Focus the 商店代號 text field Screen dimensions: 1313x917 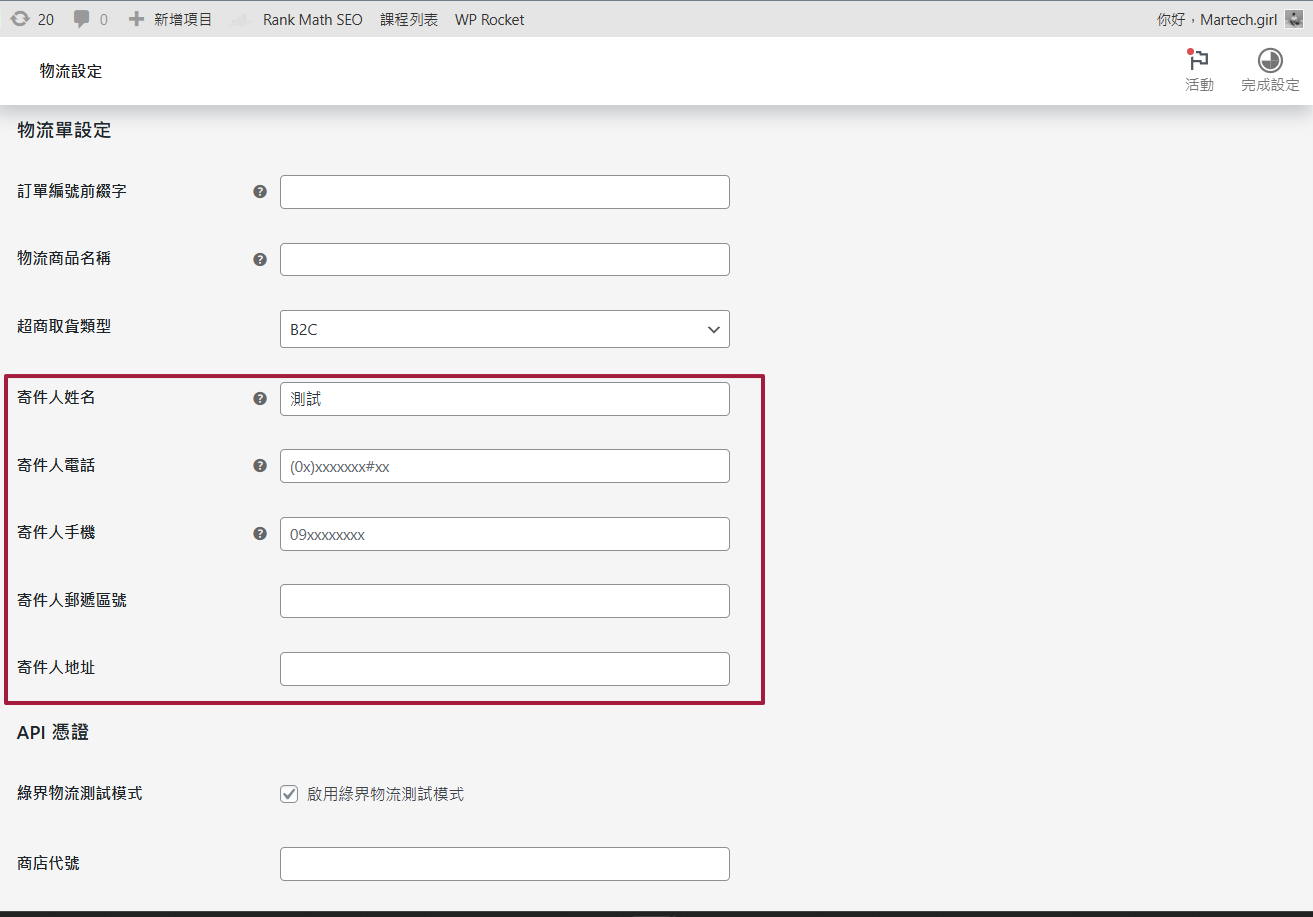click(x=504, y=864)
